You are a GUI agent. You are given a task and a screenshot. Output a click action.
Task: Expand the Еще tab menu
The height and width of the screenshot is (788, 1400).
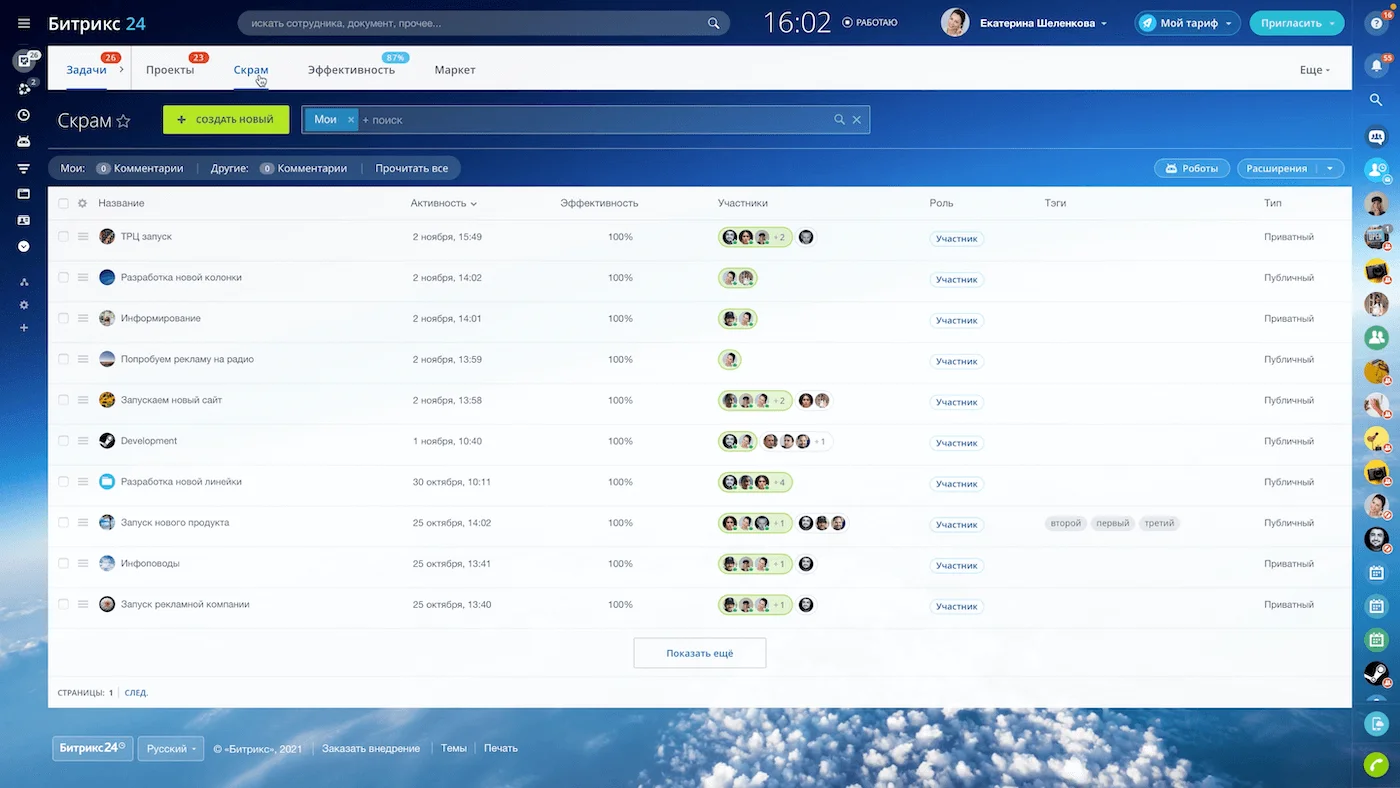[1314, 70]
